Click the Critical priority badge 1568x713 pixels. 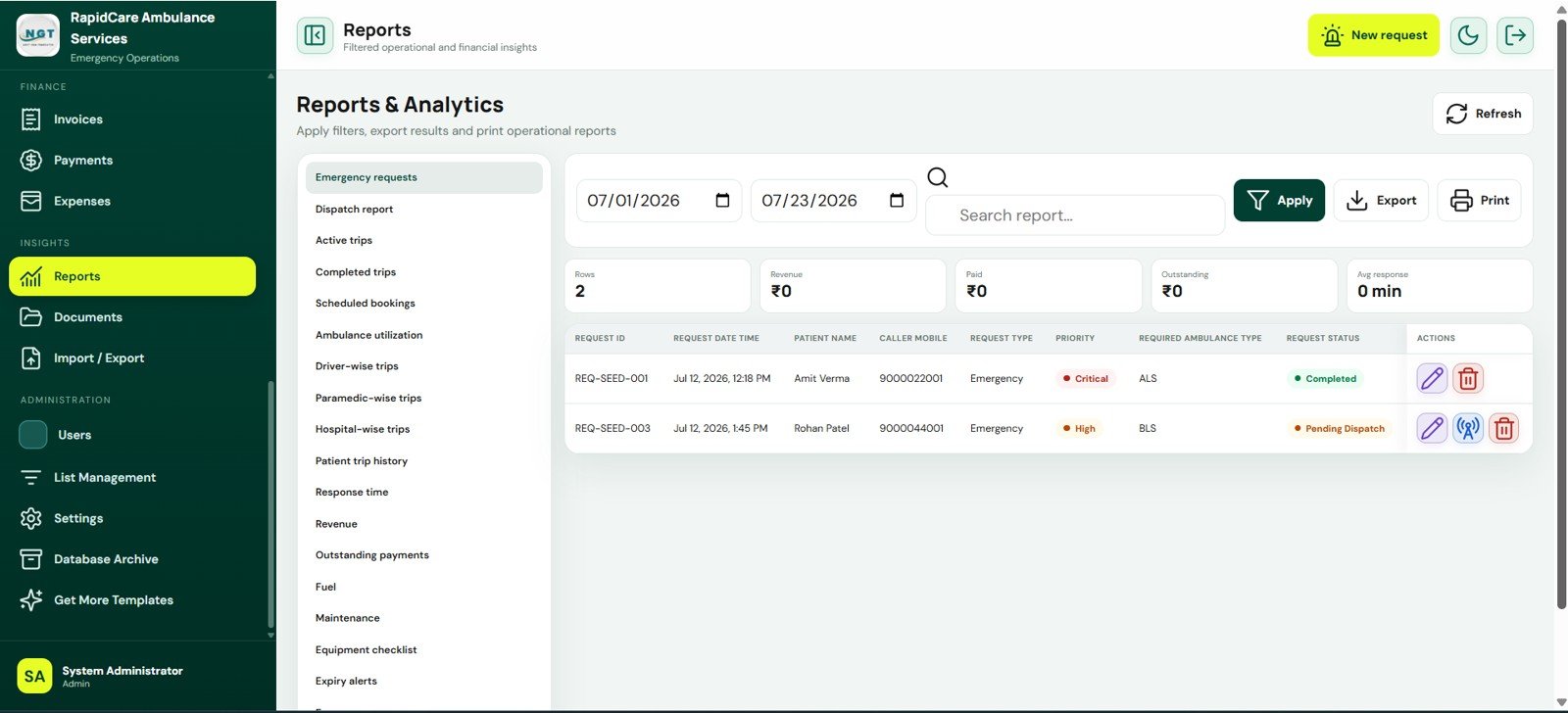tap(1085, 378)
